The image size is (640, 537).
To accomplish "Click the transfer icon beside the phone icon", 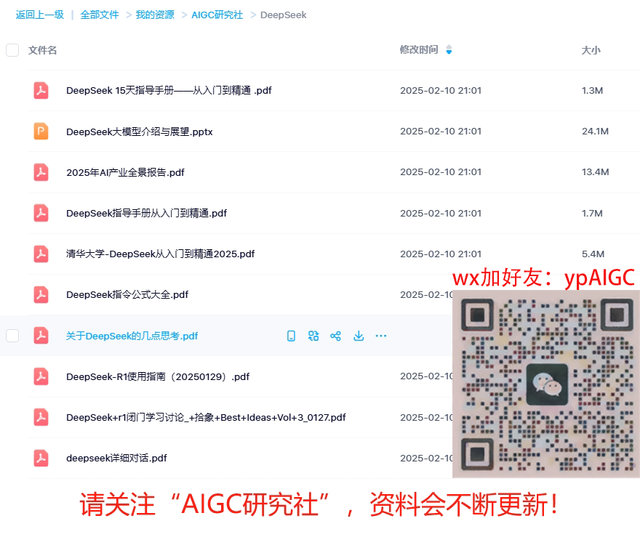I will (x=313, y=336).
